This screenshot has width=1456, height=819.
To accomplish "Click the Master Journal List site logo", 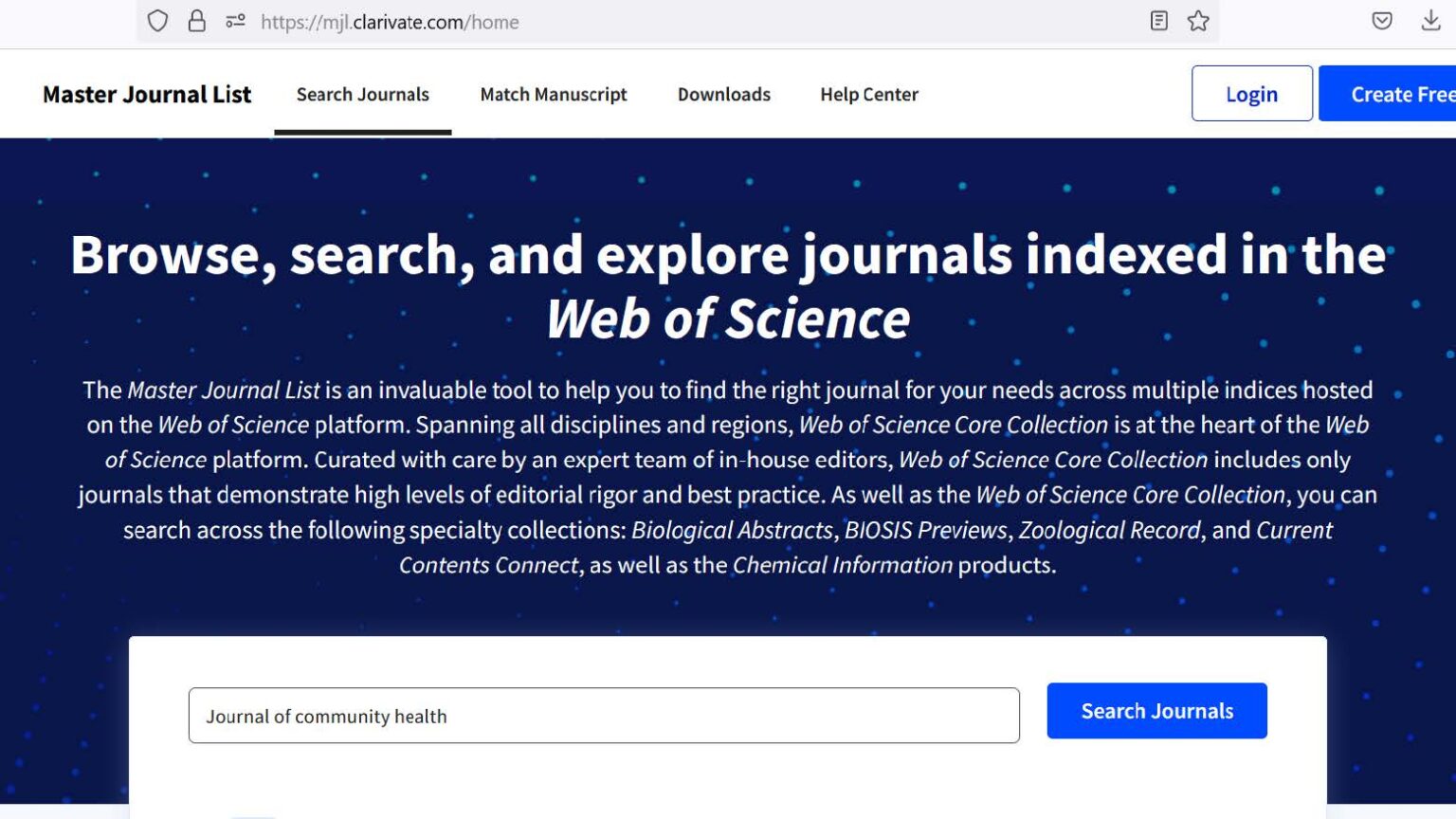I will [x=147, y=95].
